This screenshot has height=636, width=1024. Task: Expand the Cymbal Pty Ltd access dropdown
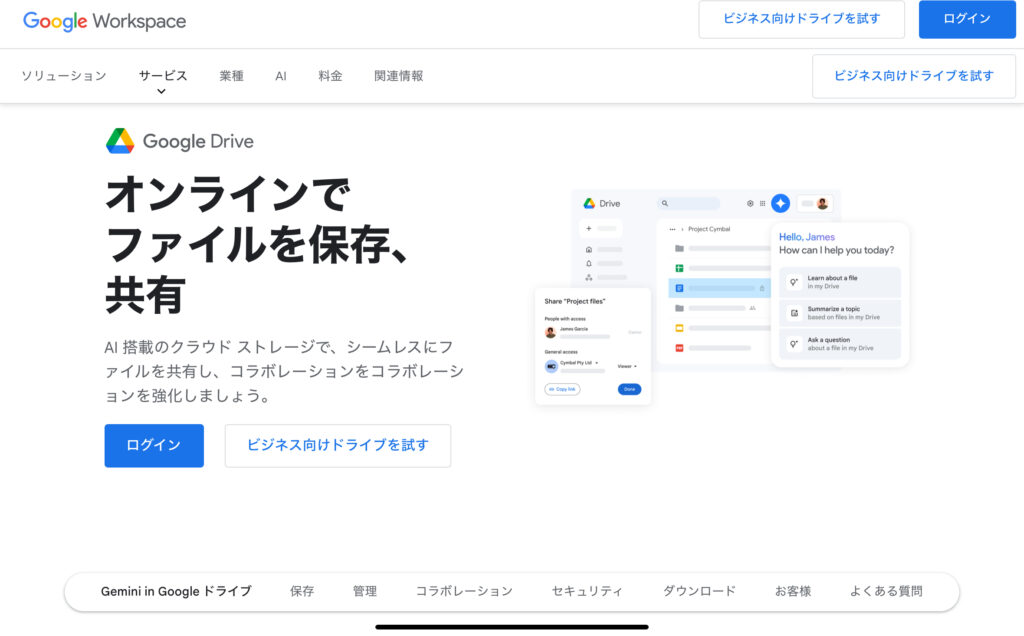click(580, 362)
